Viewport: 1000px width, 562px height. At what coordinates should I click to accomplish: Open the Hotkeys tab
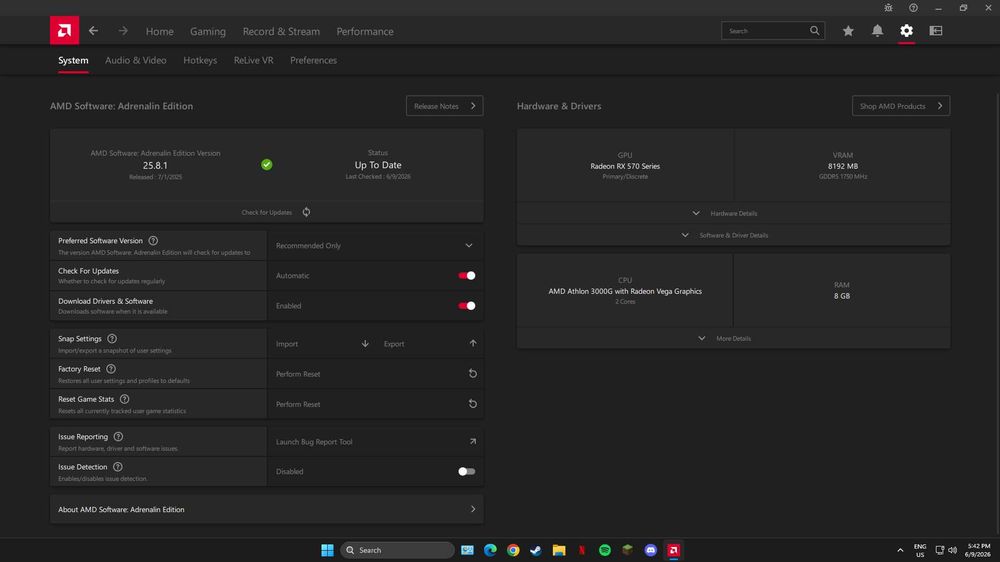(200, 60)
